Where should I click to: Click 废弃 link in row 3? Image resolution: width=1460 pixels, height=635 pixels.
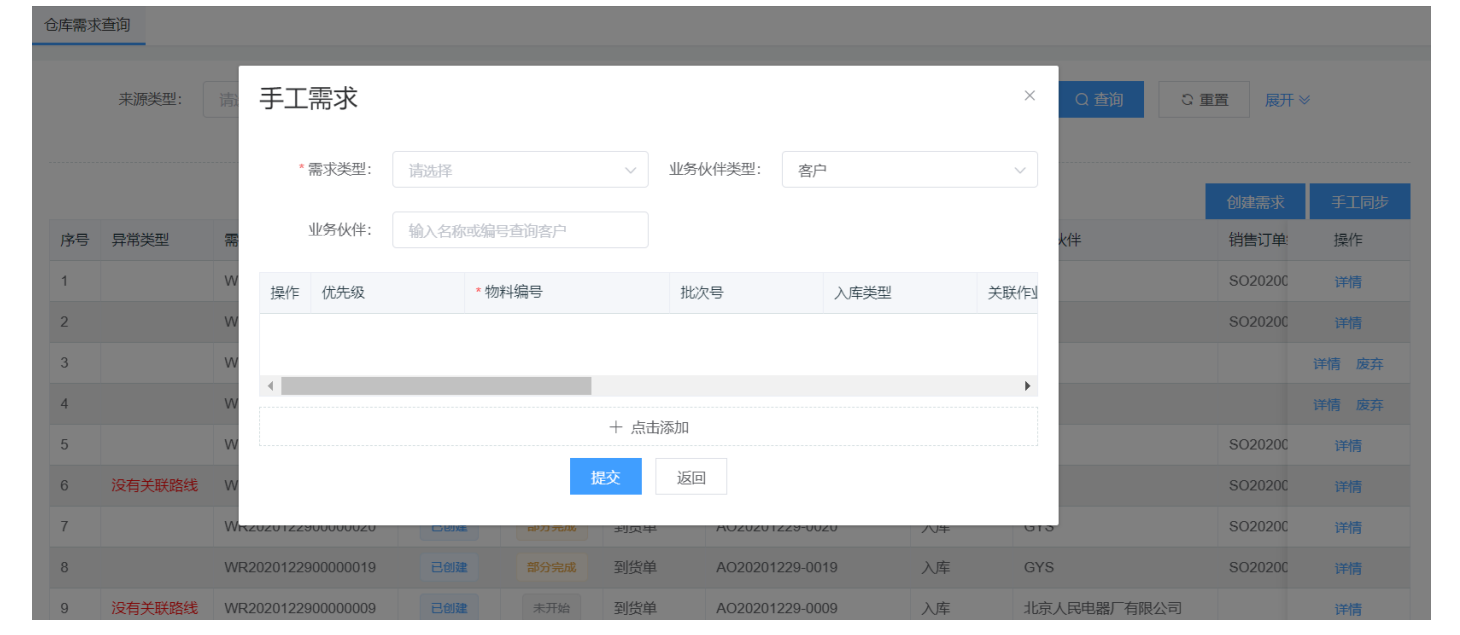coord(1369,364)
